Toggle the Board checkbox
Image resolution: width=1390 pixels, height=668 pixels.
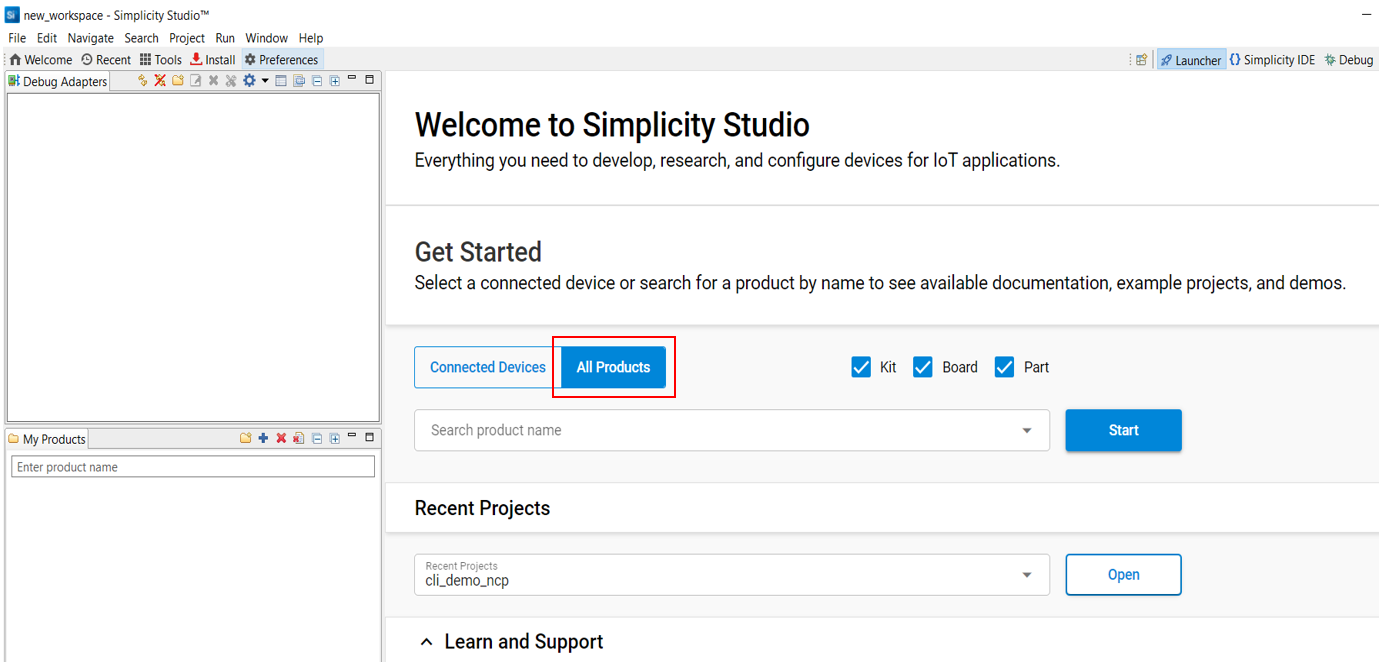tap(923, 367)
